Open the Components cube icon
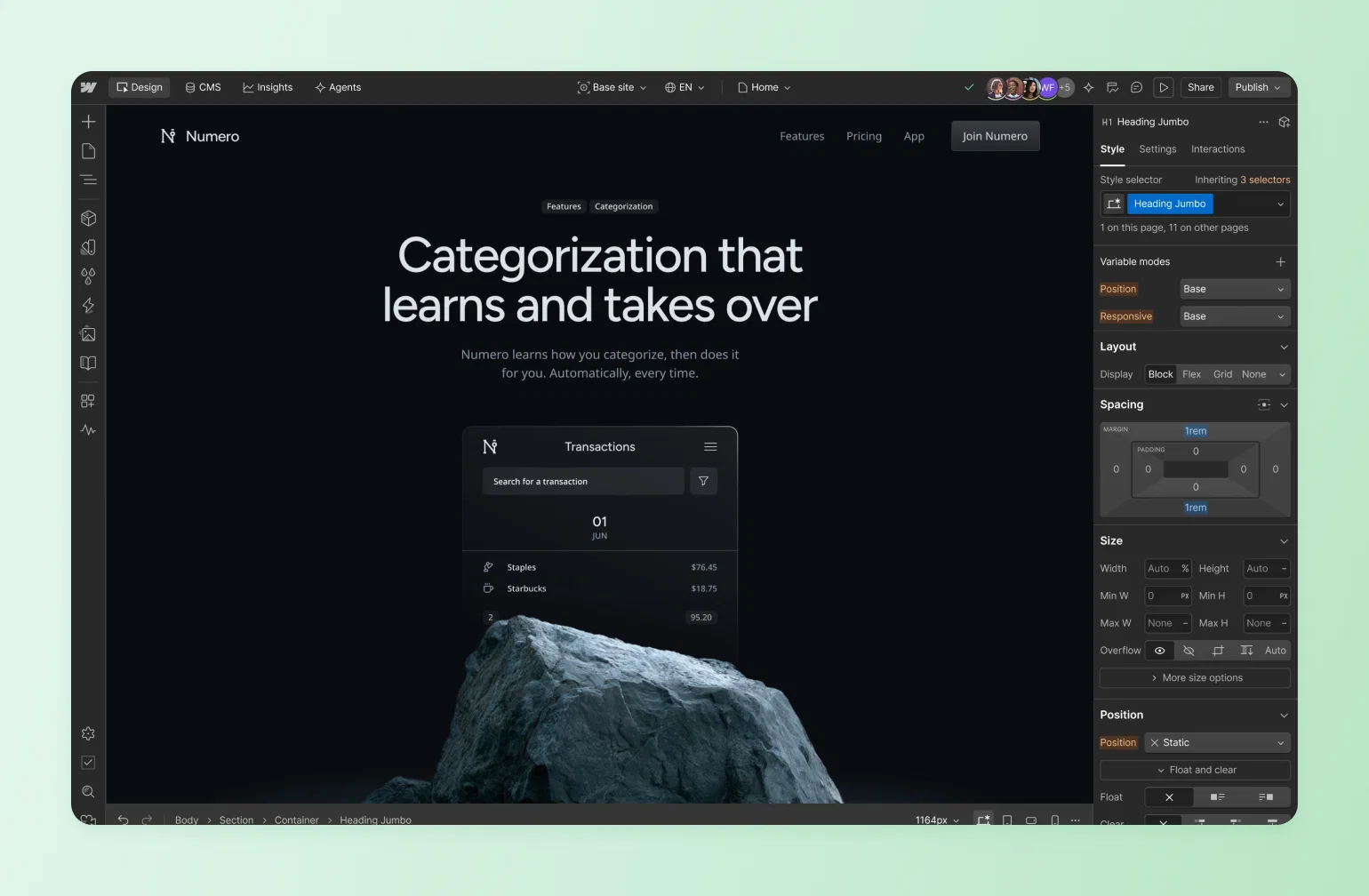This screenshot has height=896, width=1369. pyautogui.click(x=88, y=218)
